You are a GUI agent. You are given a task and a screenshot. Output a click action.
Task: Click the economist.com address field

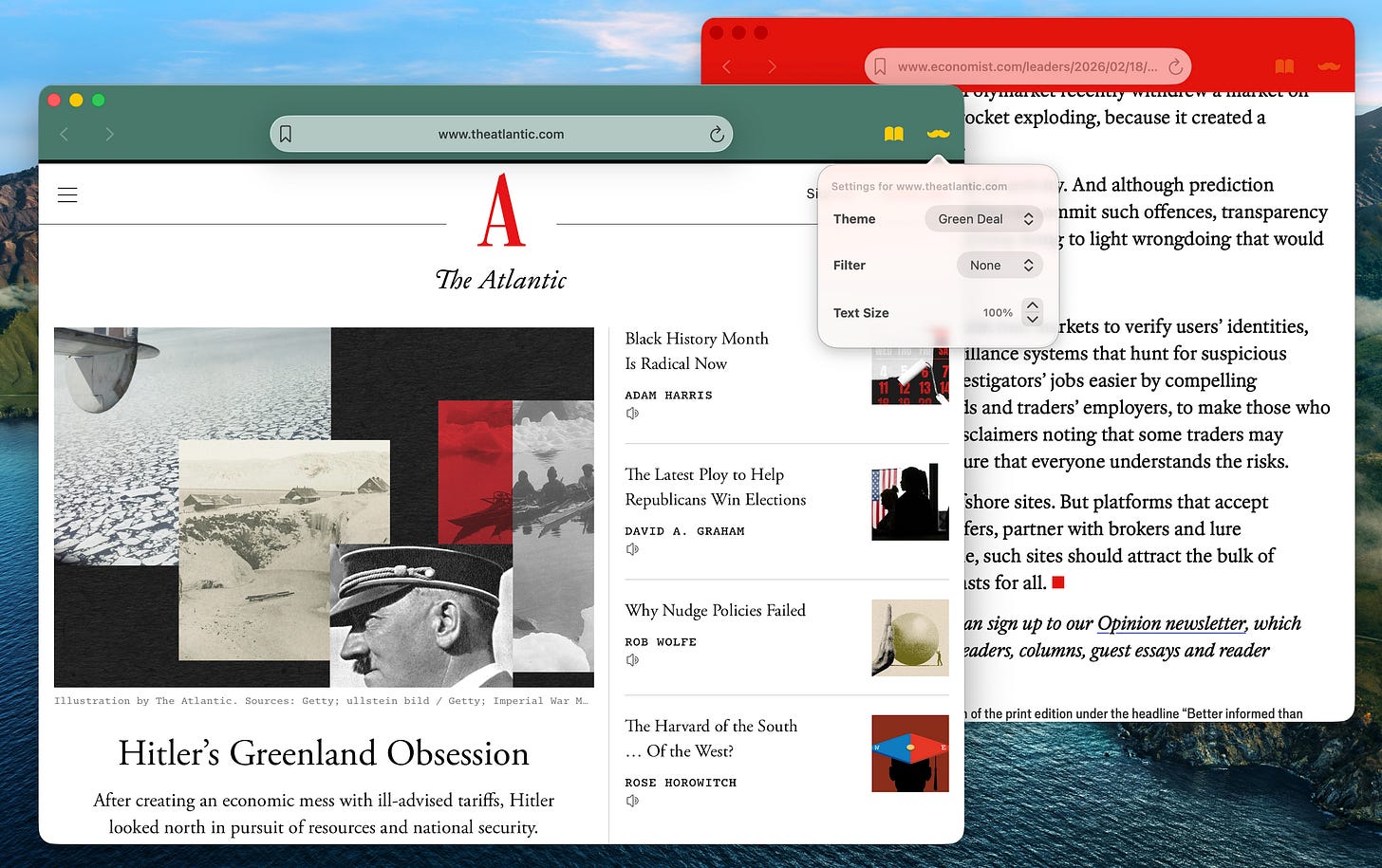point(1028,66)
